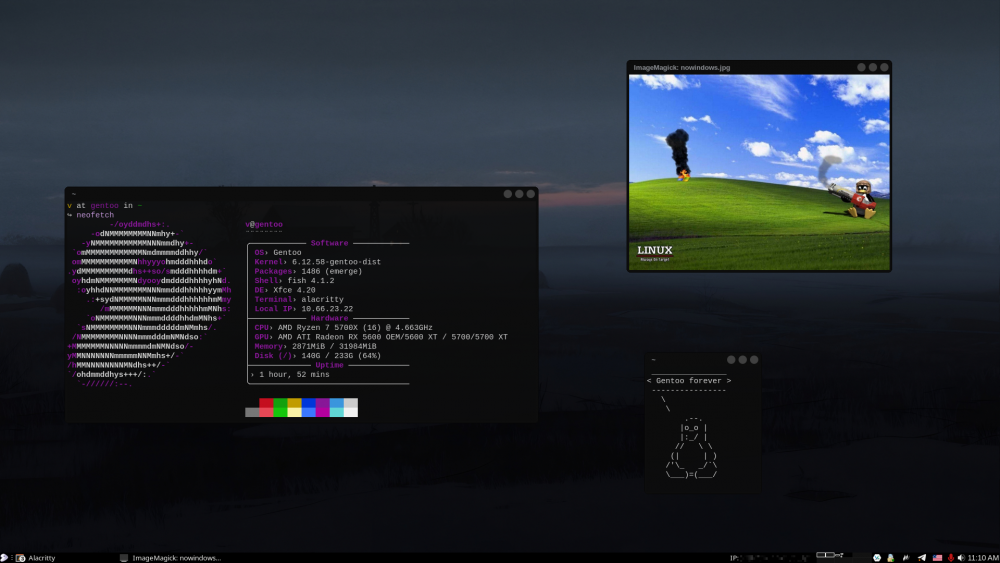1000x563 pixels.
Task: Click the red swatch in neofetch palette
Action: [266, 403]
